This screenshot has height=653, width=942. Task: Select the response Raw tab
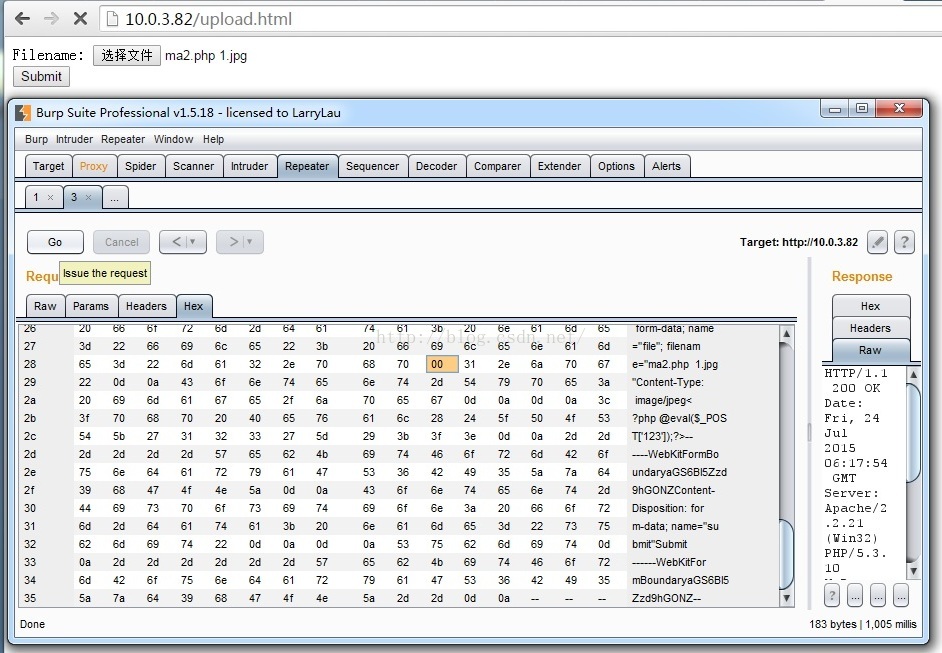click(871, 350)
